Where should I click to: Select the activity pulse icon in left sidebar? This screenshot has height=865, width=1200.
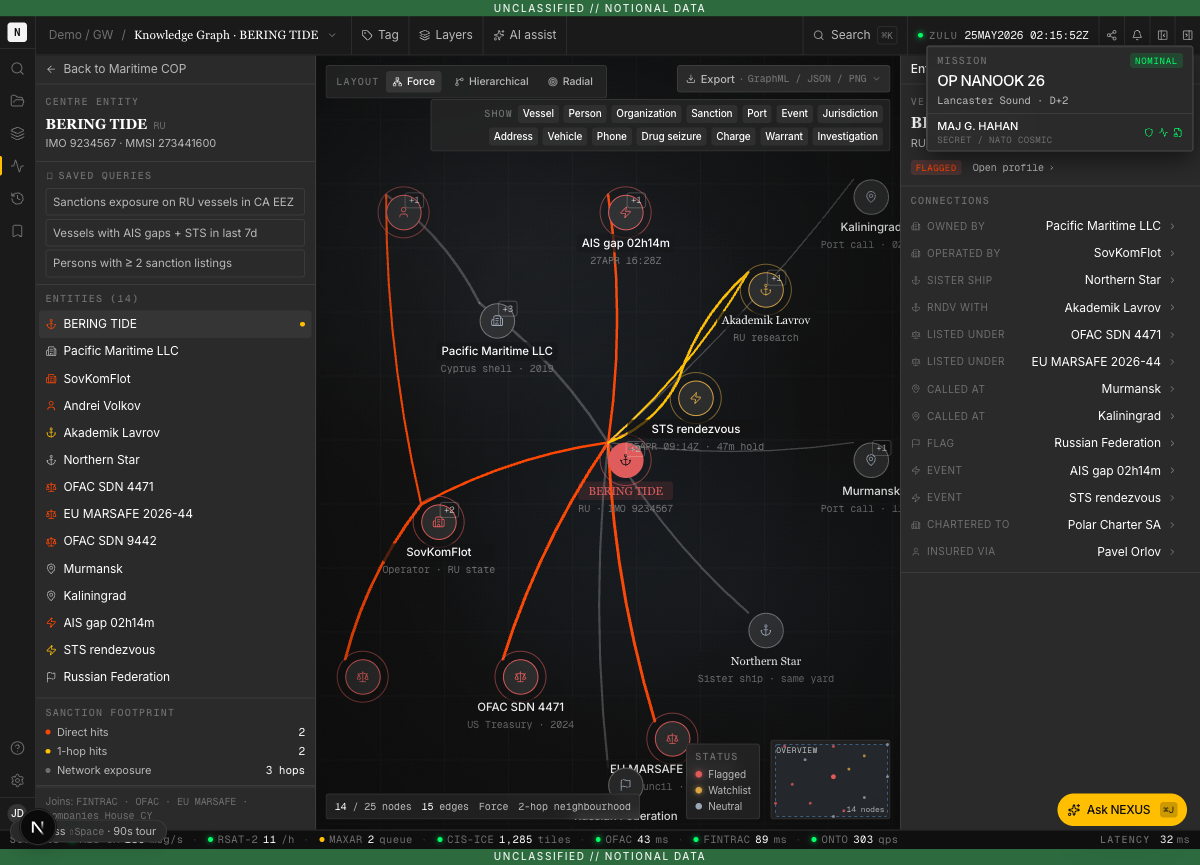[17, 166]
